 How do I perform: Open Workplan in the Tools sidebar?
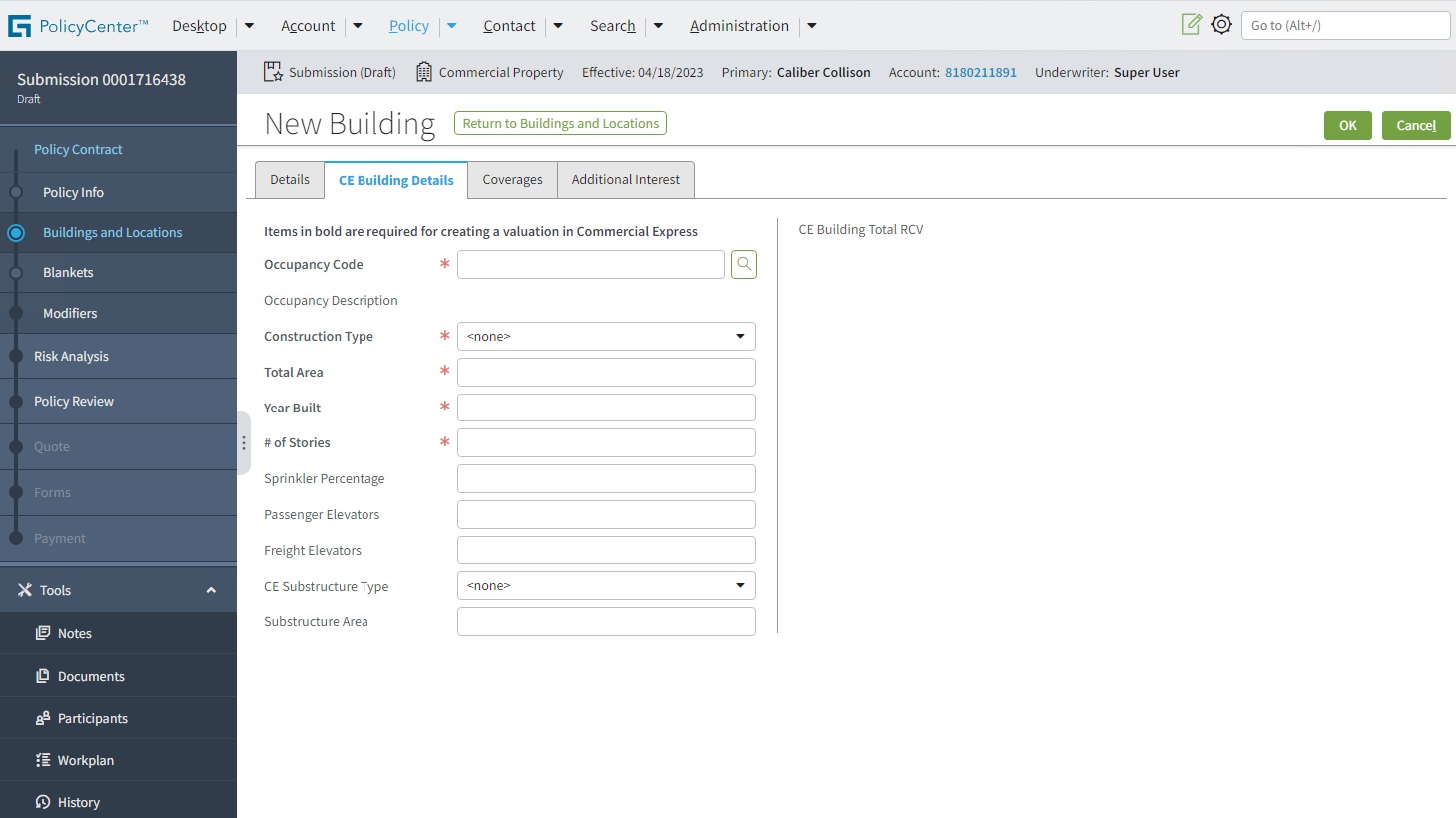[85, 760]
